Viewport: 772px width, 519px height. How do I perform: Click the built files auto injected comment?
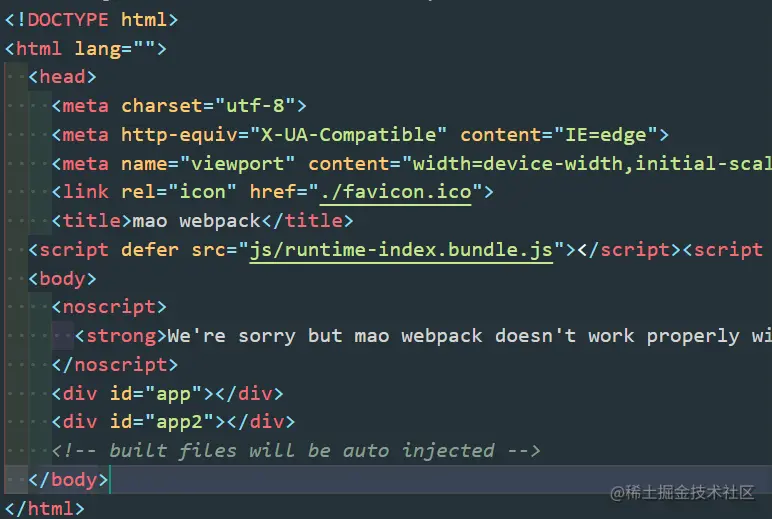[296, 451]
